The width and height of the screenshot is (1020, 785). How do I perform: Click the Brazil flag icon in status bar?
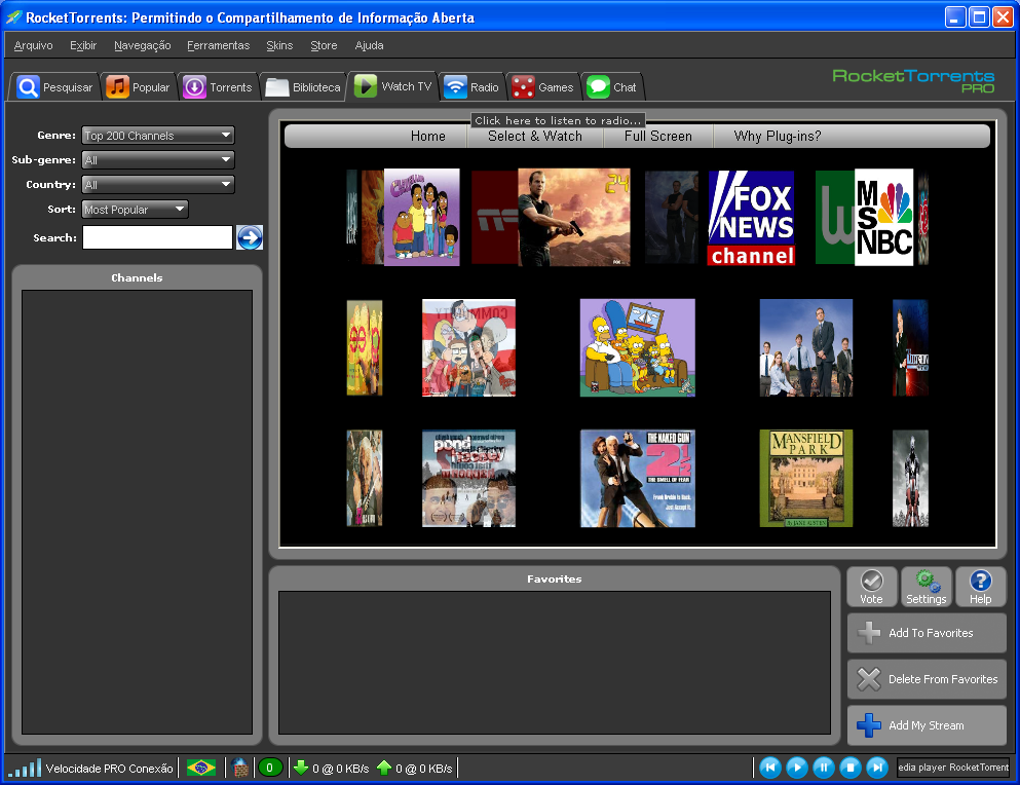coord(201,768)
